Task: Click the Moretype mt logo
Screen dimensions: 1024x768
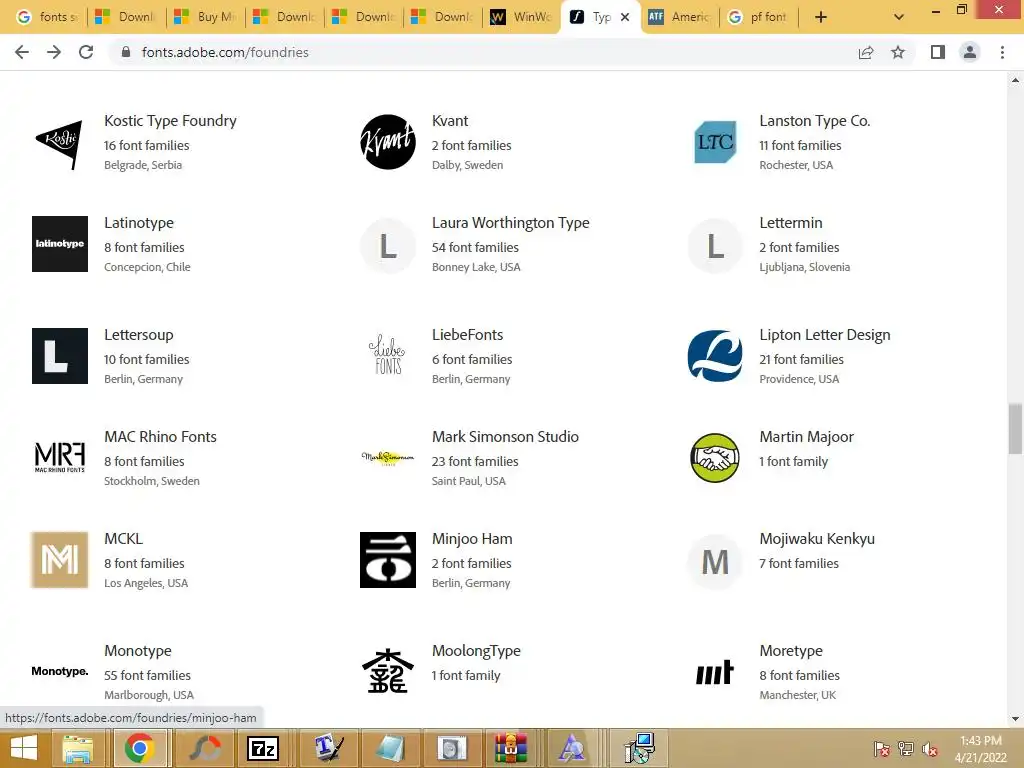Action: pos(715,672)
